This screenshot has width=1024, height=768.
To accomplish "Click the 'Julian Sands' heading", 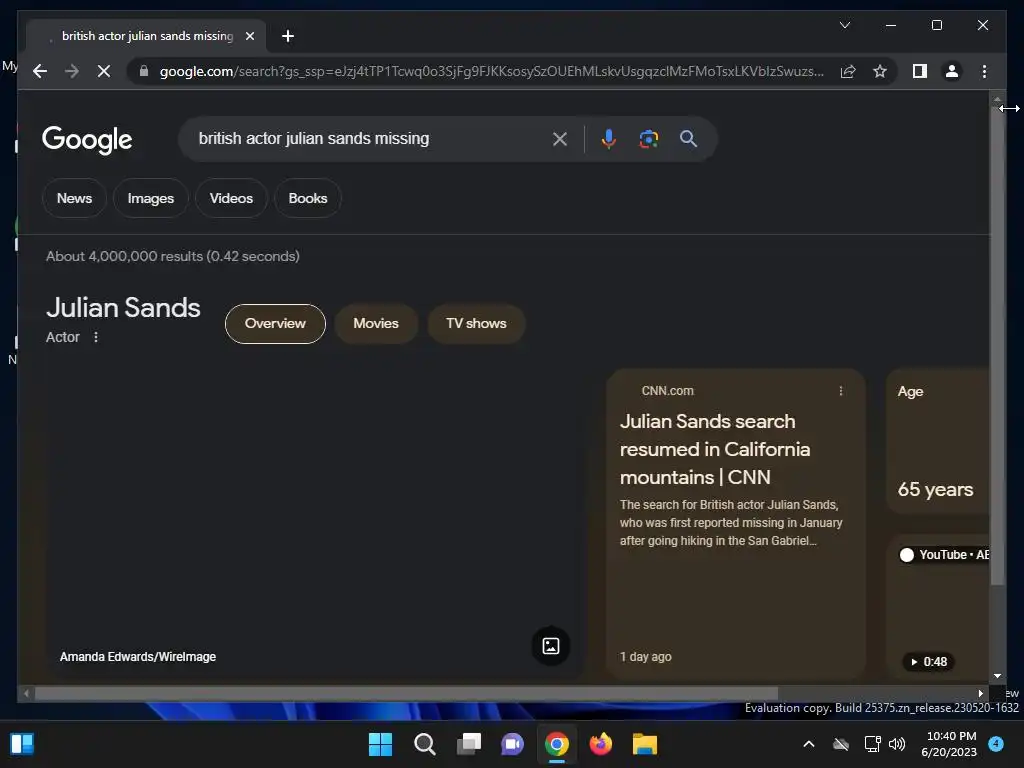I will tap(123, 308).
